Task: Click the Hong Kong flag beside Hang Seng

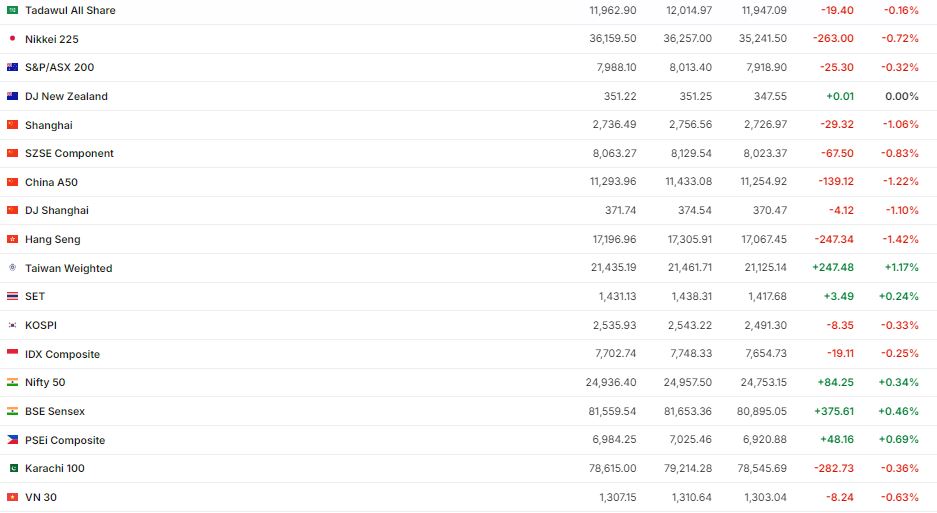Action: [x=12, y=239]
